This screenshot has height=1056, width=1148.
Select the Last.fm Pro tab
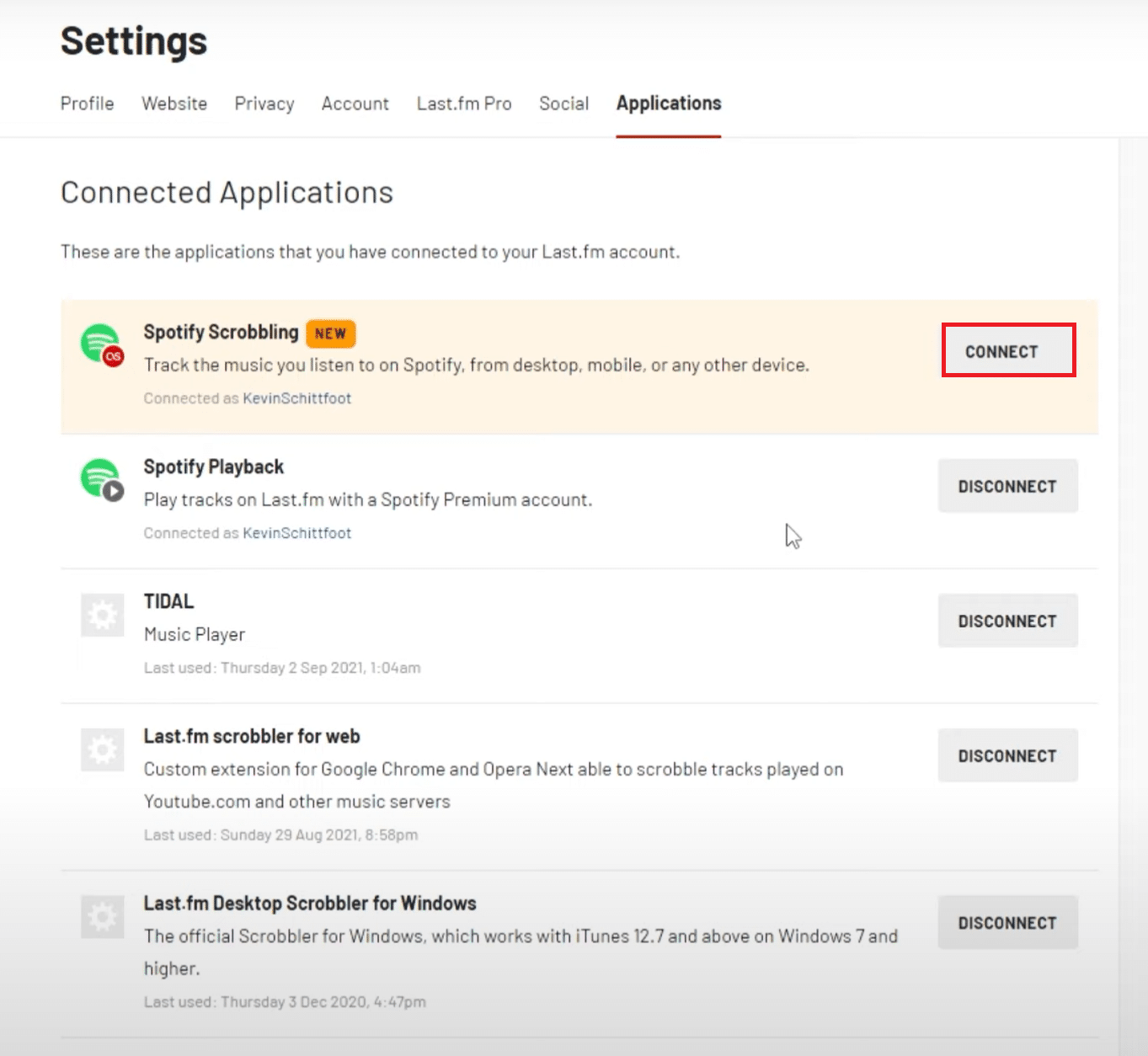click(464, 104)
